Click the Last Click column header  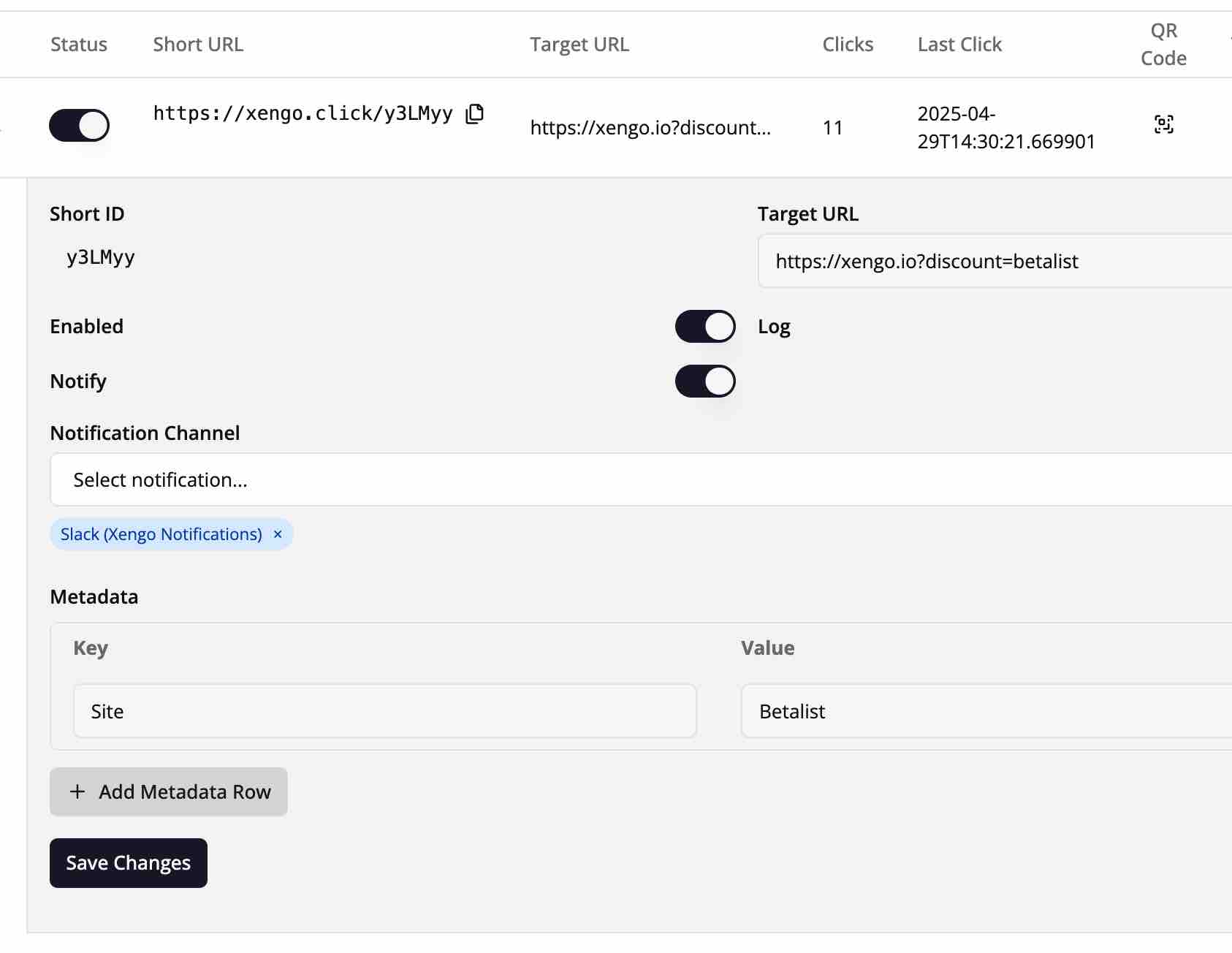(959, 44)
